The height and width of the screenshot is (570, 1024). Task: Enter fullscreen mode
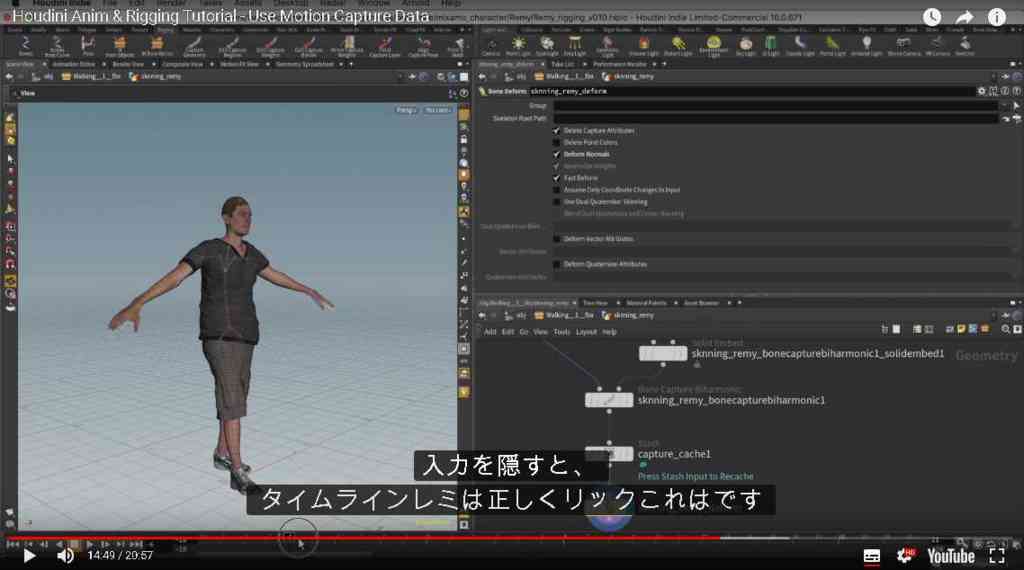pos(997,556)
